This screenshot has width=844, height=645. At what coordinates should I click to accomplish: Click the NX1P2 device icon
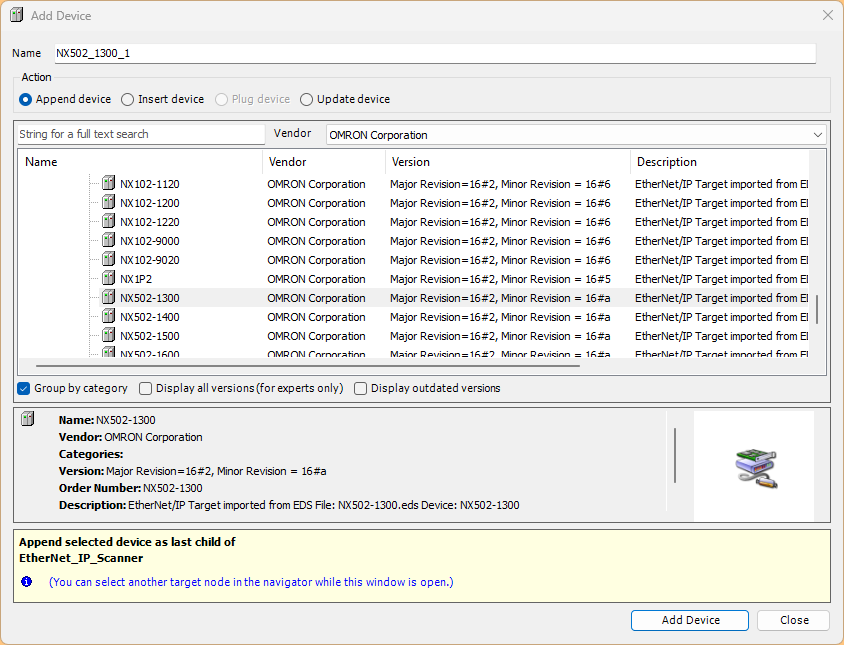pos(109,279)
